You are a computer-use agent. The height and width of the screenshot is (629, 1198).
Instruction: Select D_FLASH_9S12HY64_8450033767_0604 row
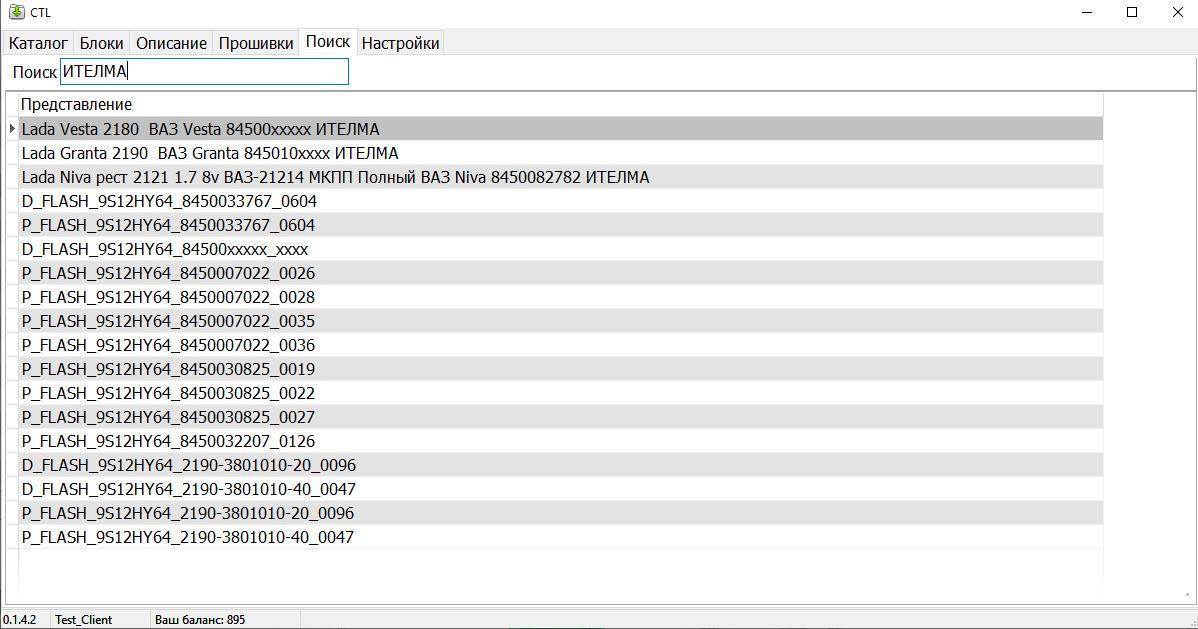(561, 201)
